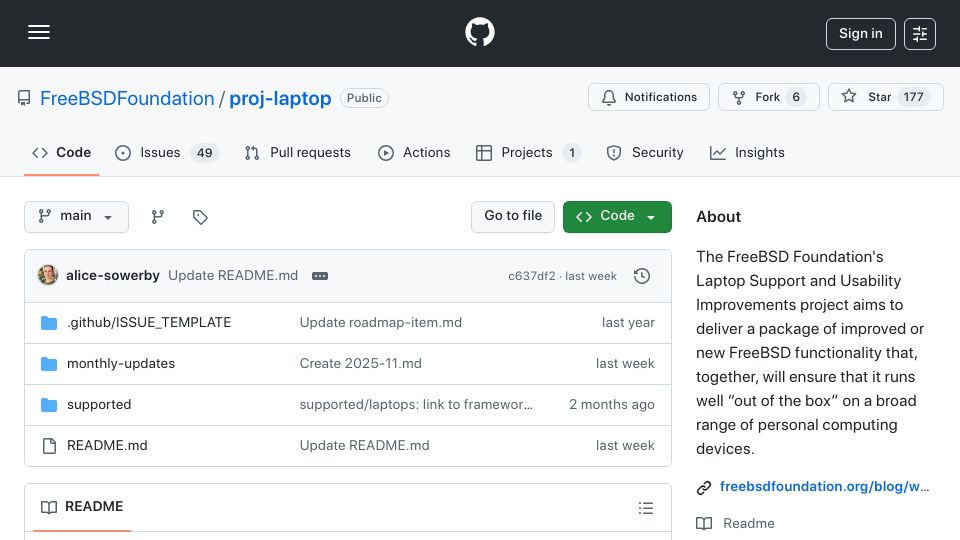
Task: Go to GitHub homepage via Octocat logo
Action: point(479,32)
